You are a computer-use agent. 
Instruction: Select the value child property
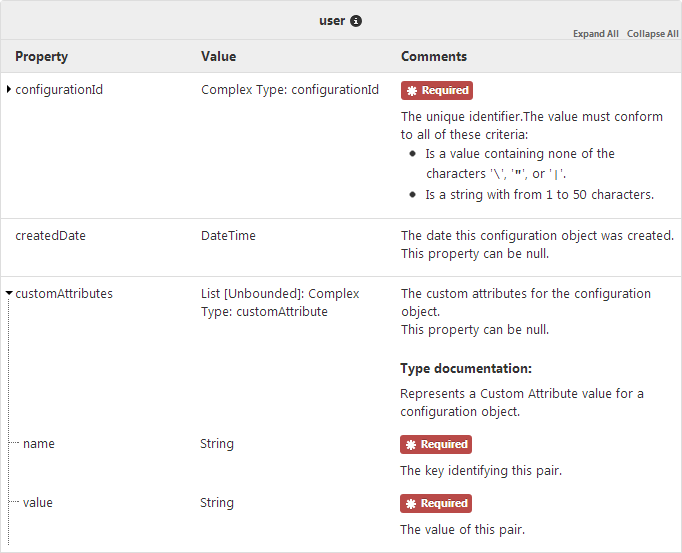point(38,503)
